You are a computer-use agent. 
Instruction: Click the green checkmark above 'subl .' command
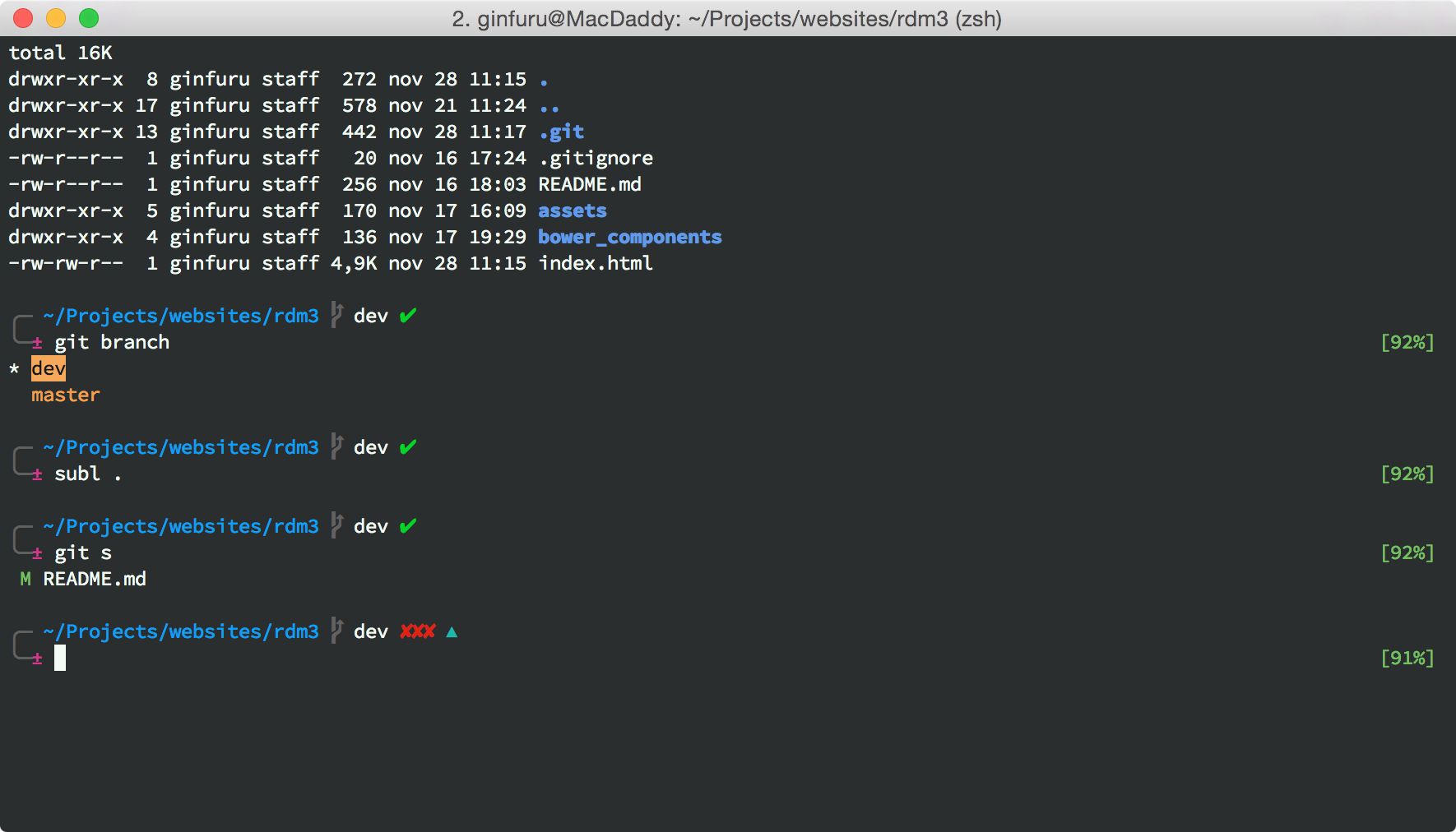pyautogui.click(x=407, y=447)
